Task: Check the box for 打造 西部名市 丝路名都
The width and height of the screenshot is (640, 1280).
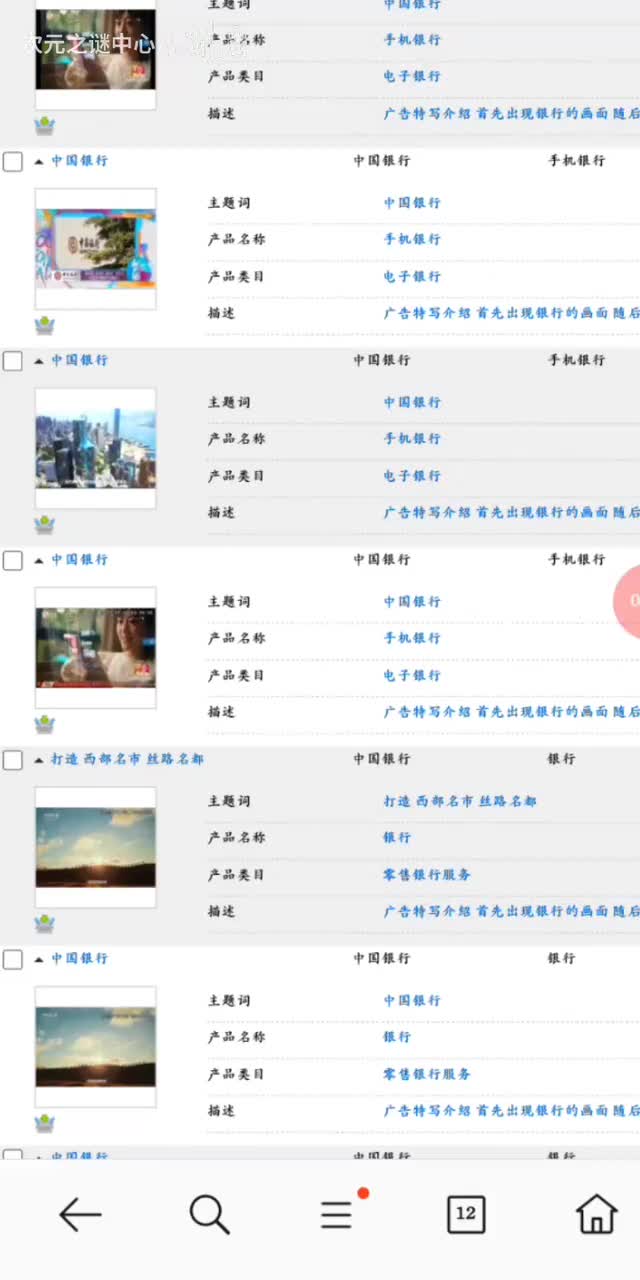Action: 12,760
